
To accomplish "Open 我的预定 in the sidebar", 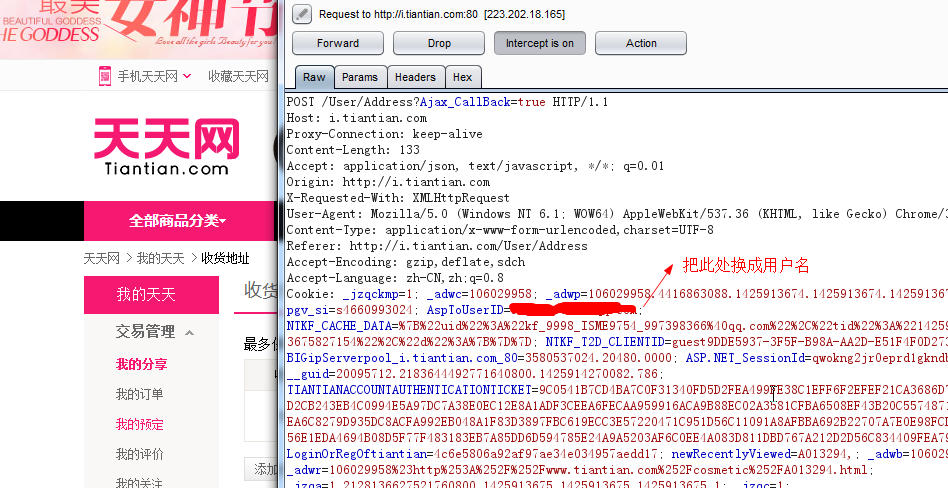I will click(140, 424).
